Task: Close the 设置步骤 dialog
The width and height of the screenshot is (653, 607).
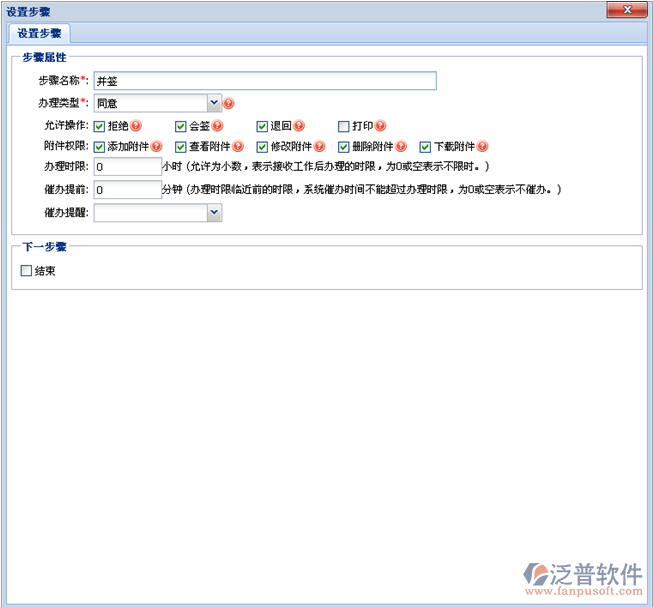Action: coord(627,10)
